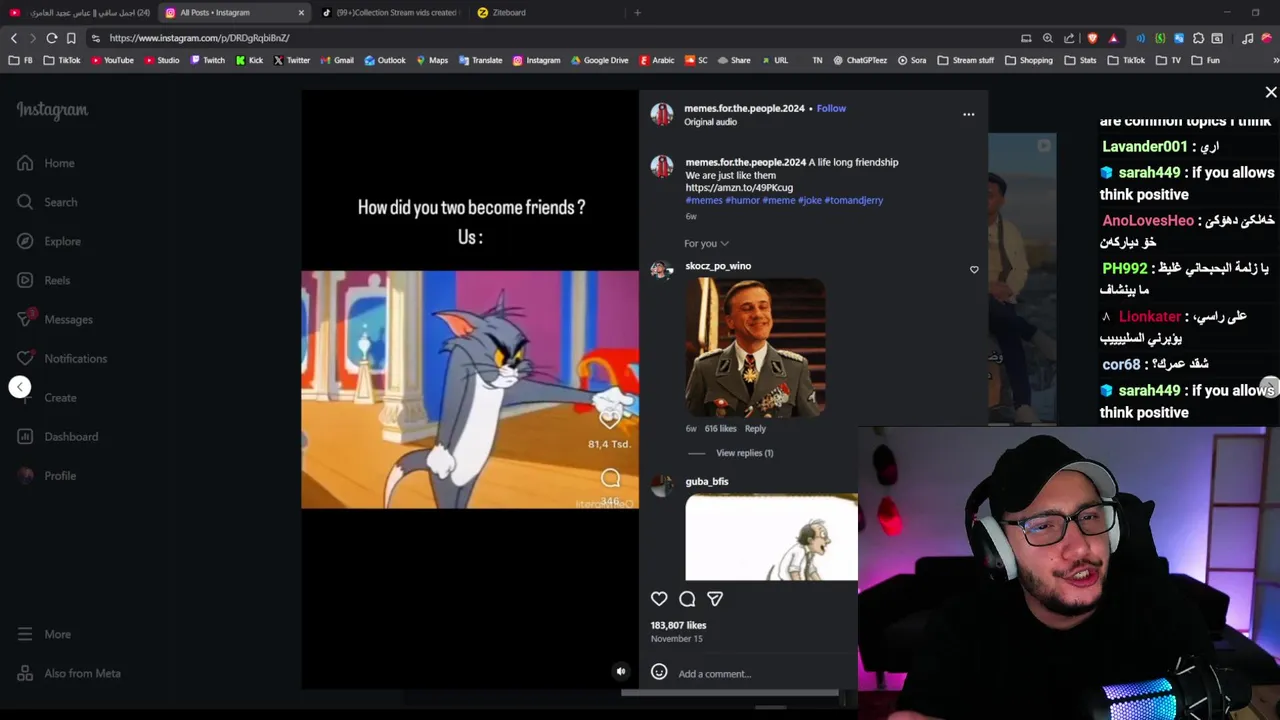Go to the Explore page
This screenshot has height=720, width=1280.
pyautogui.click(x=49, y=241)
